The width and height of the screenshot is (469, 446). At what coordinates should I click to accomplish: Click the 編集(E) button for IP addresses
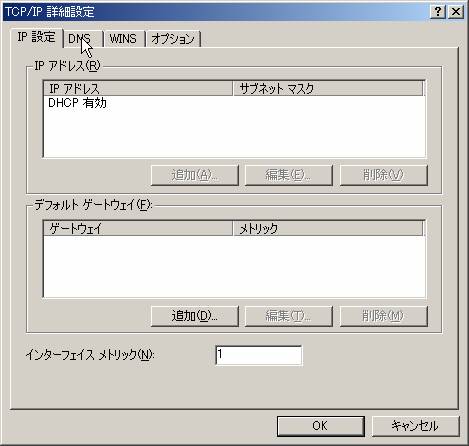(x=289, y=175)
